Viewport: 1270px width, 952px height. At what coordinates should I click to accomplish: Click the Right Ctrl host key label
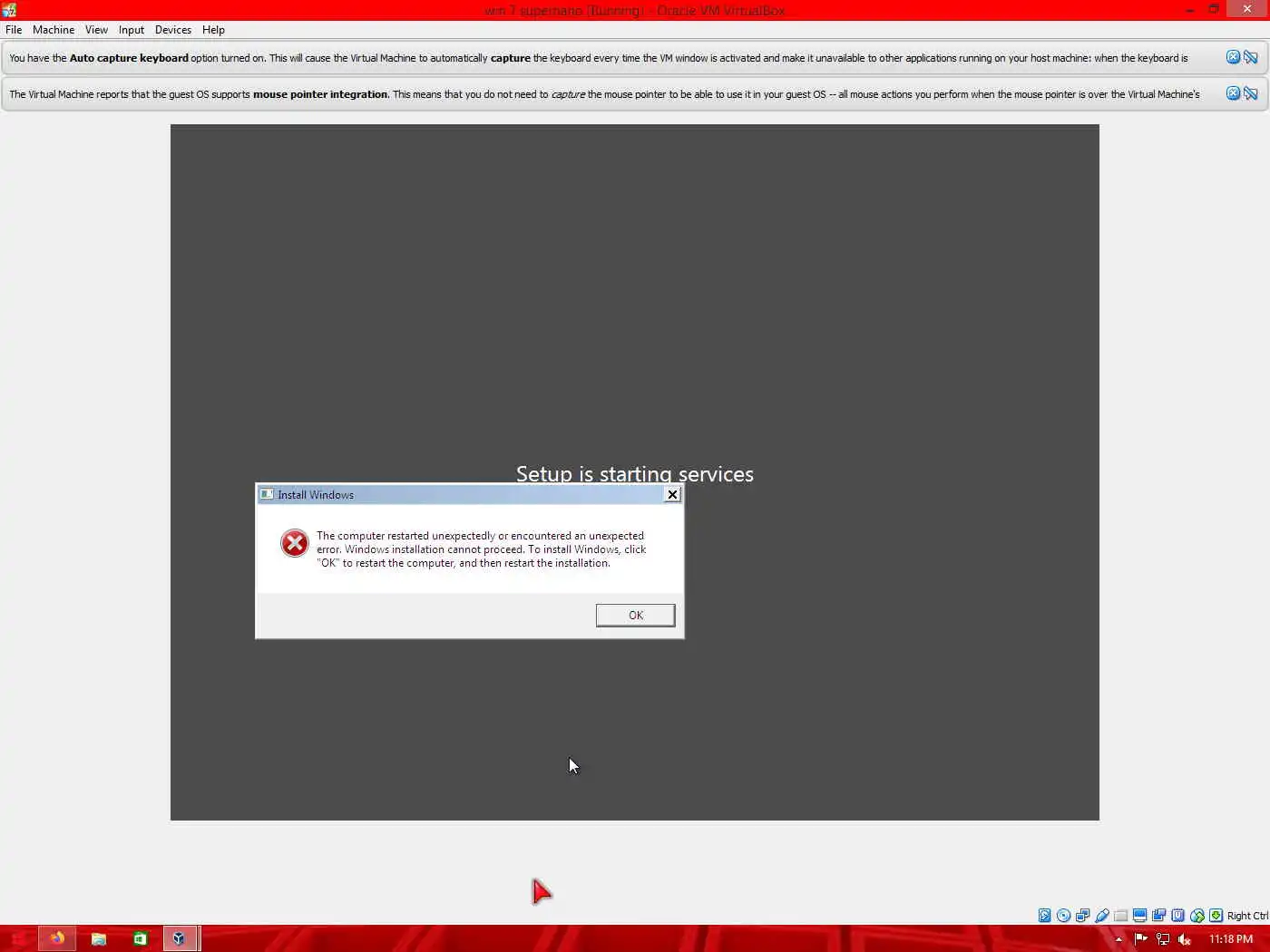tap(1247, 916)
